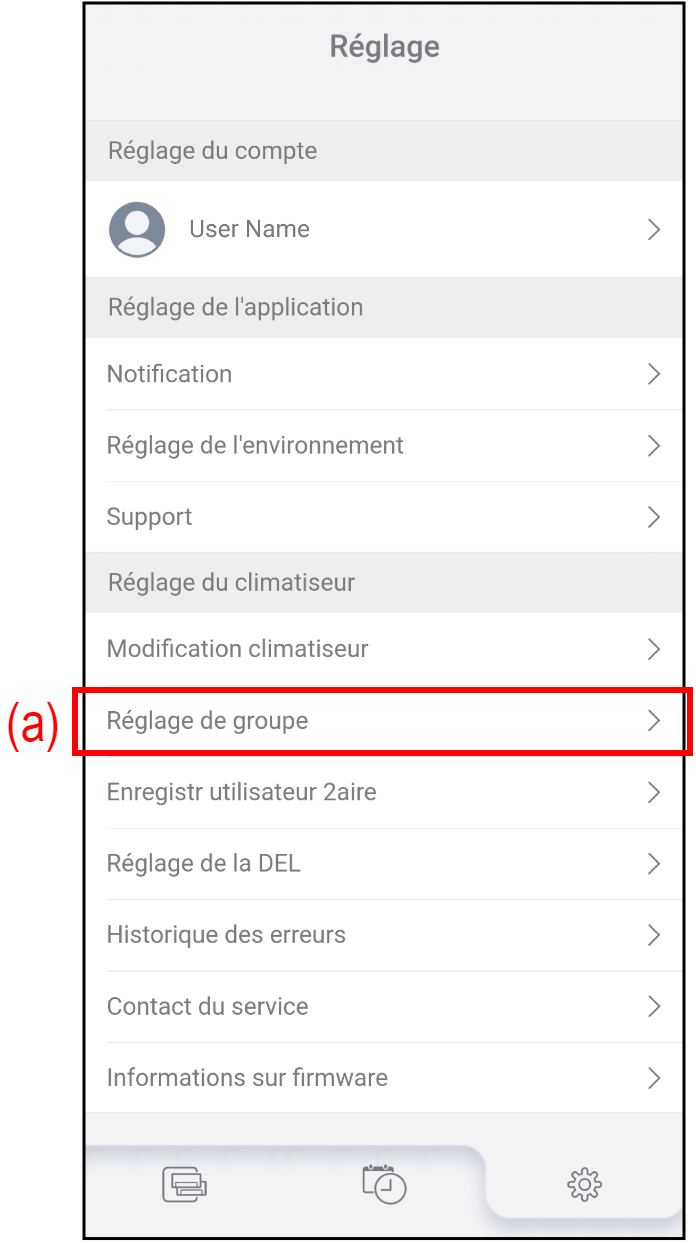Tap the chevron next to User Name
This screenshot has width=696, height=1243.
click(x=654, y=229)
